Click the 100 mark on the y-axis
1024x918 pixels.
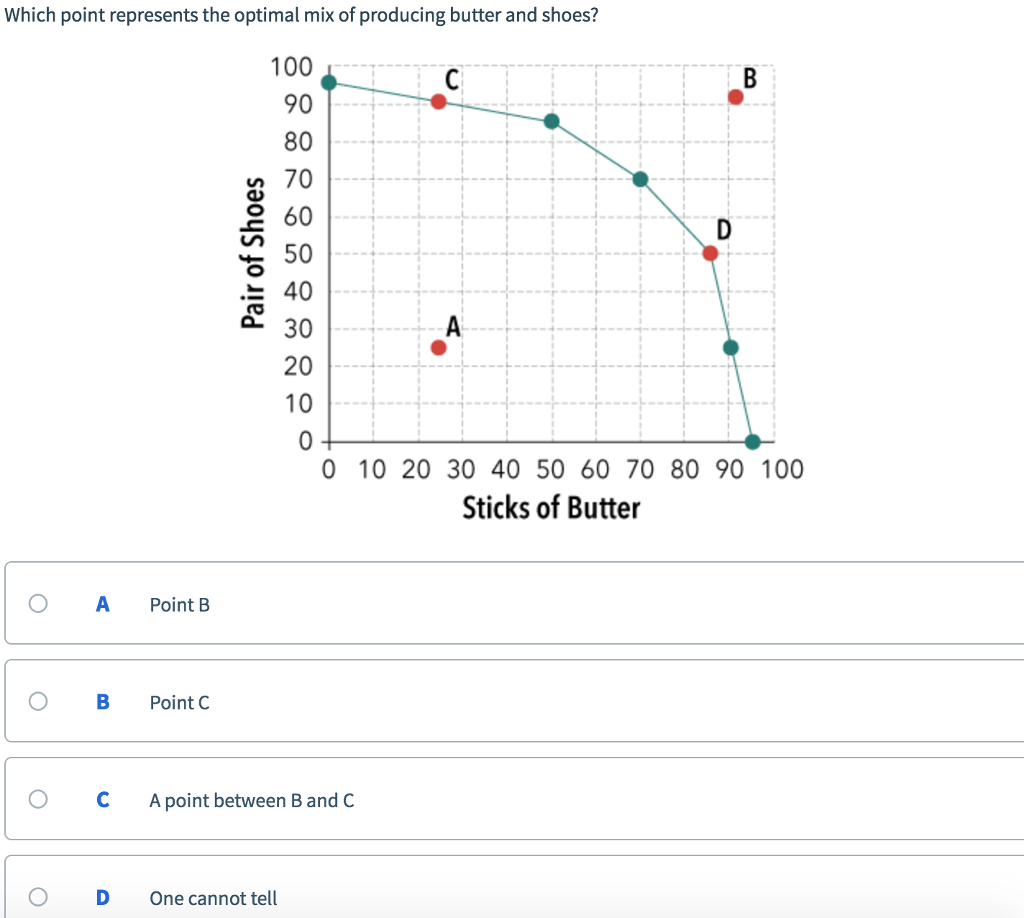[293, 68]
